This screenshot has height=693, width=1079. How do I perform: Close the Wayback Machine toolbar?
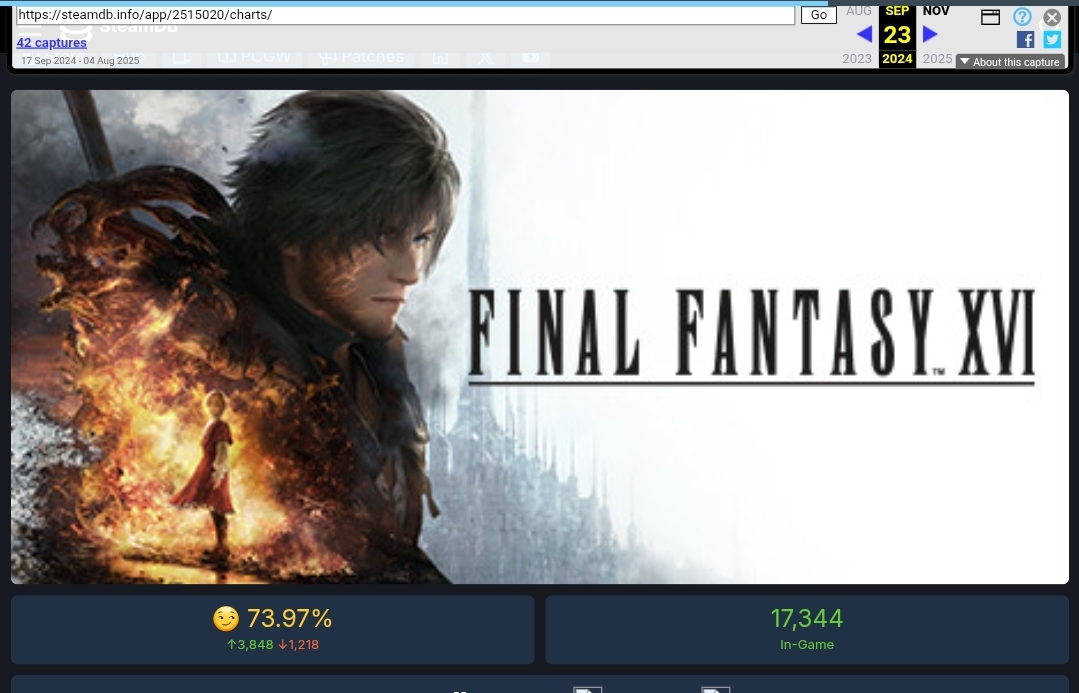(1052, 17)
